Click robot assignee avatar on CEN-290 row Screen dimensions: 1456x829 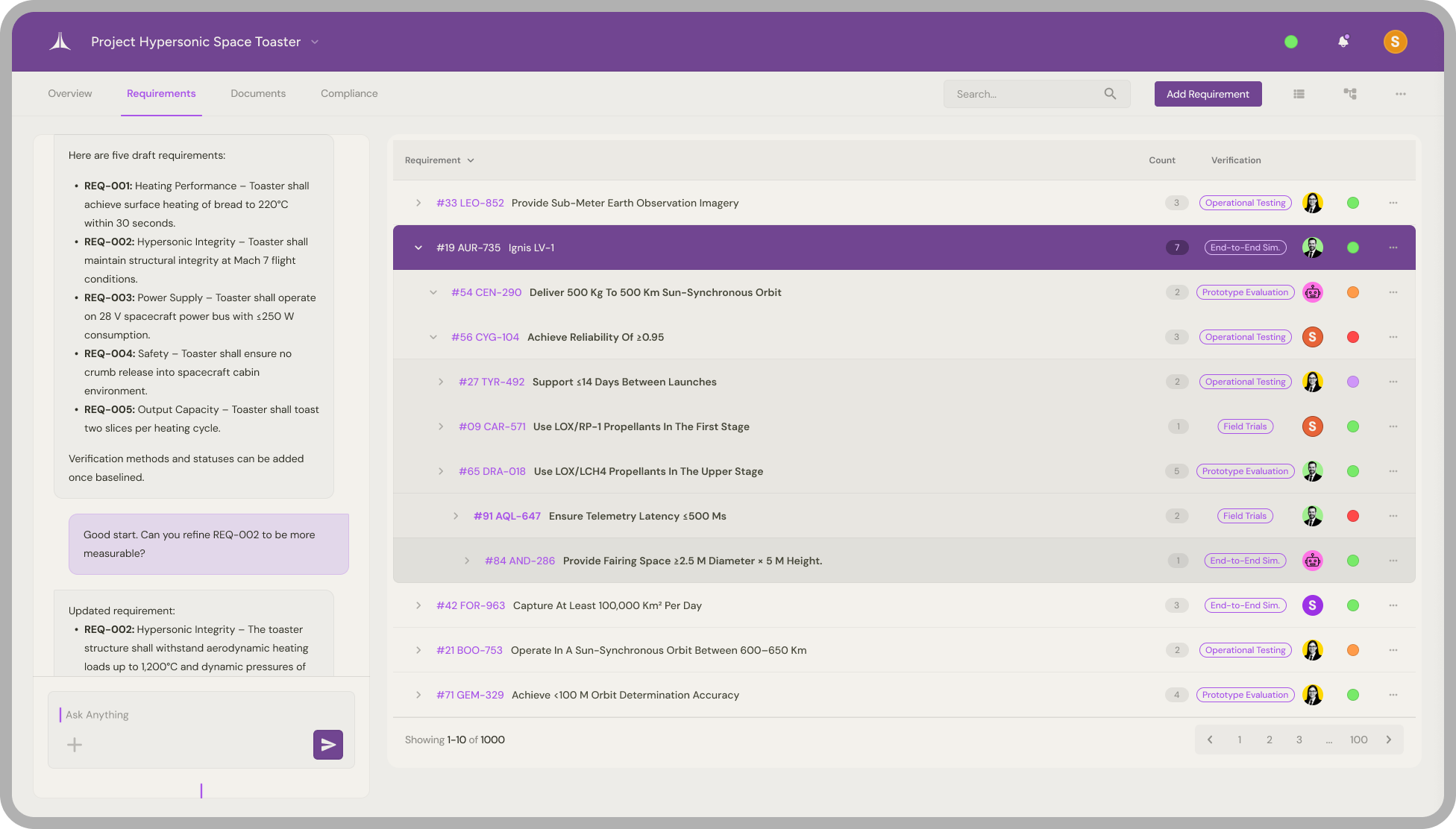pos(1313,292)
